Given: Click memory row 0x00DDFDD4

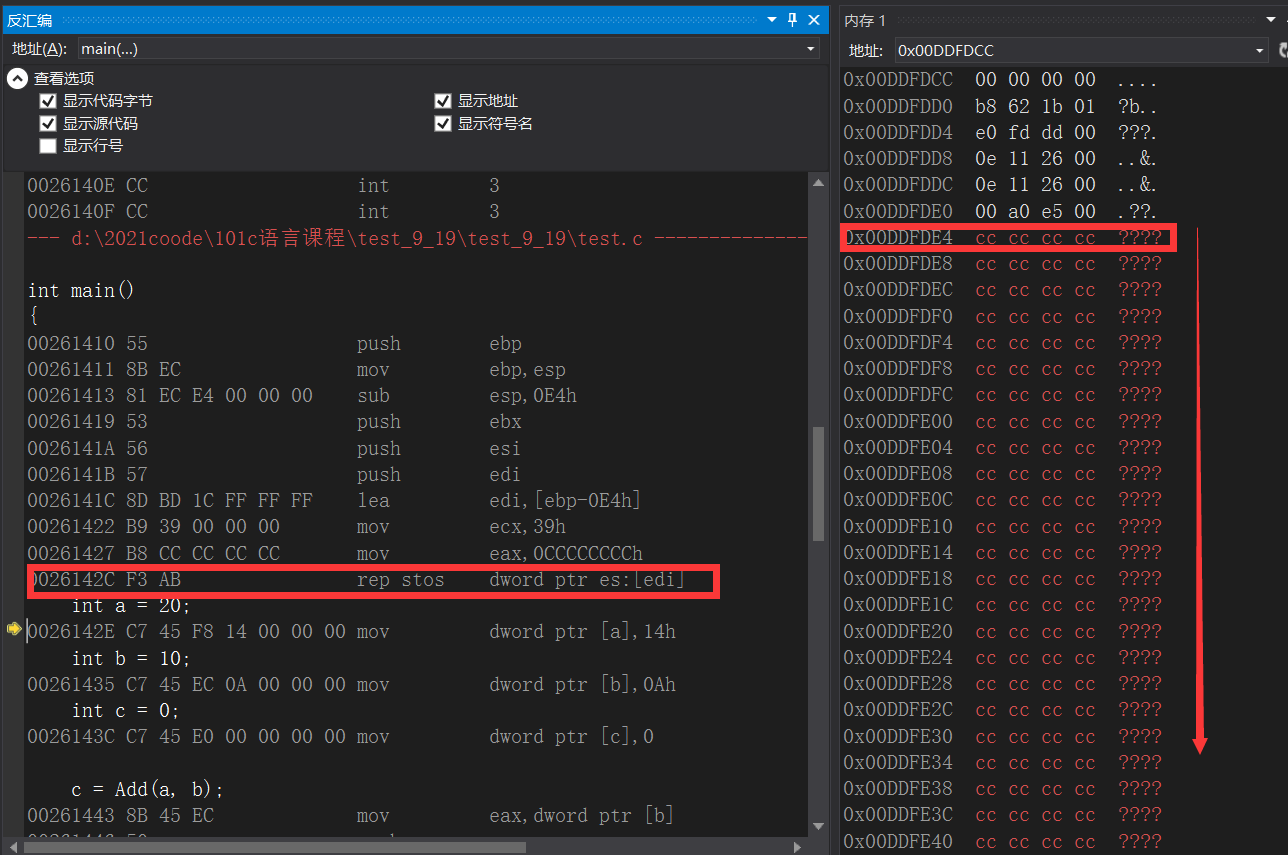Looking at the screenshot, I should point(1001,132).
